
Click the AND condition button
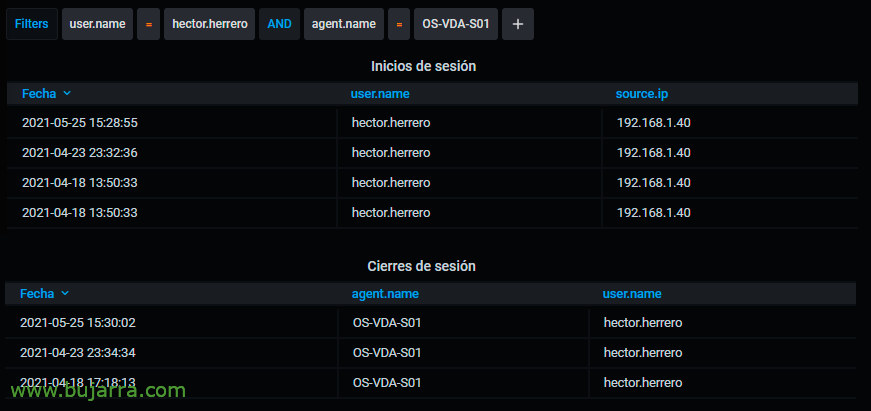tap(279, 24)
